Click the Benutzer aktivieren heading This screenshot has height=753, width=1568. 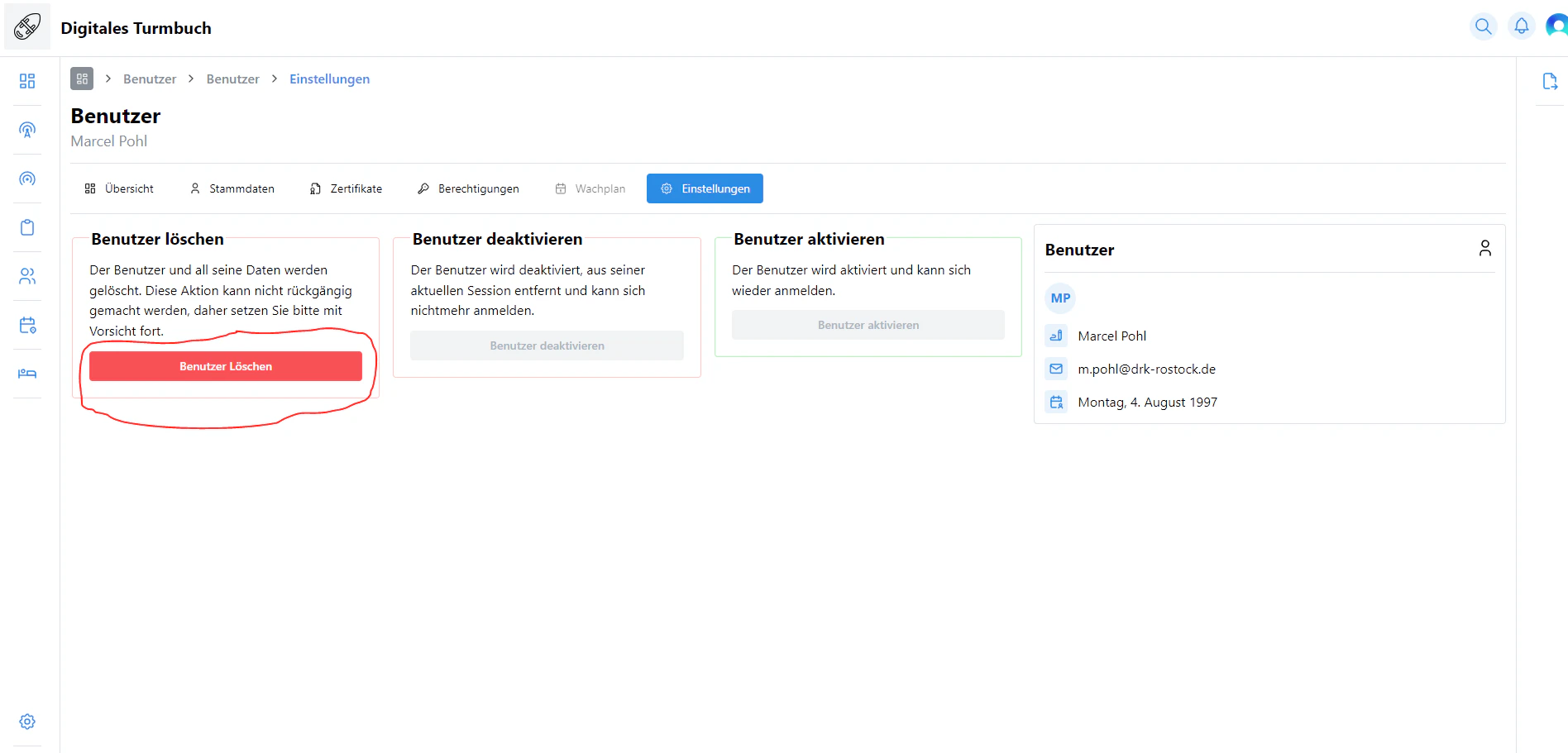coord(809,239)
